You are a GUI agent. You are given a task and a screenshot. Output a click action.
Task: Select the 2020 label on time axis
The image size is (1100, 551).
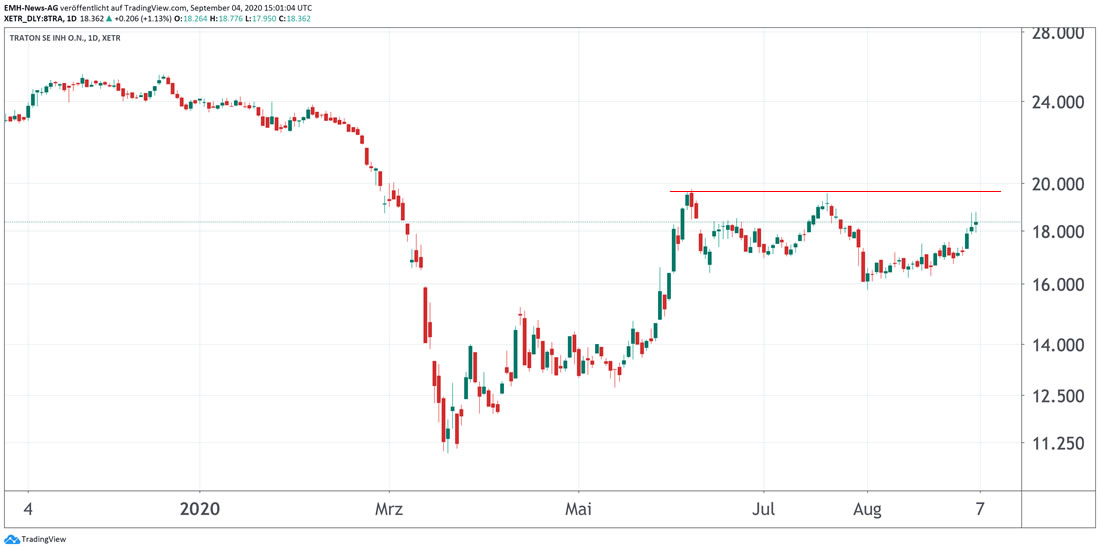[200, 509]
